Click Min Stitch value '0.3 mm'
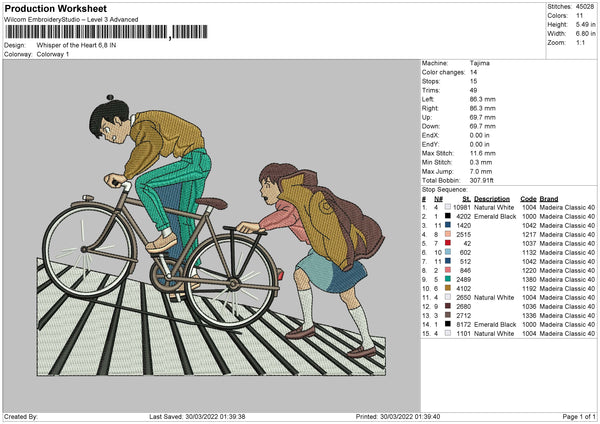 coord(481,162)
